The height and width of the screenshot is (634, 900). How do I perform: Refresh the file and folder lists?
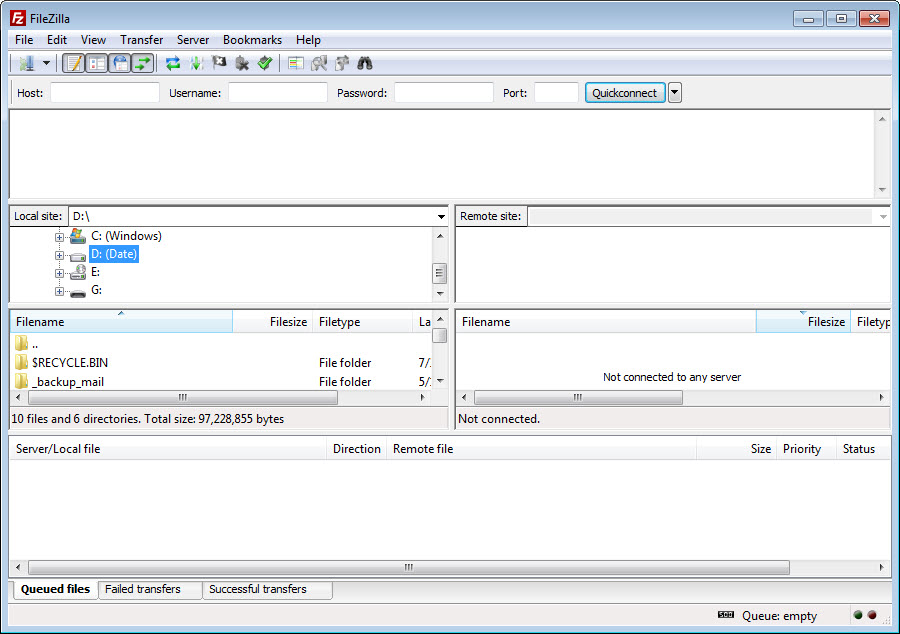coord(172,62)
